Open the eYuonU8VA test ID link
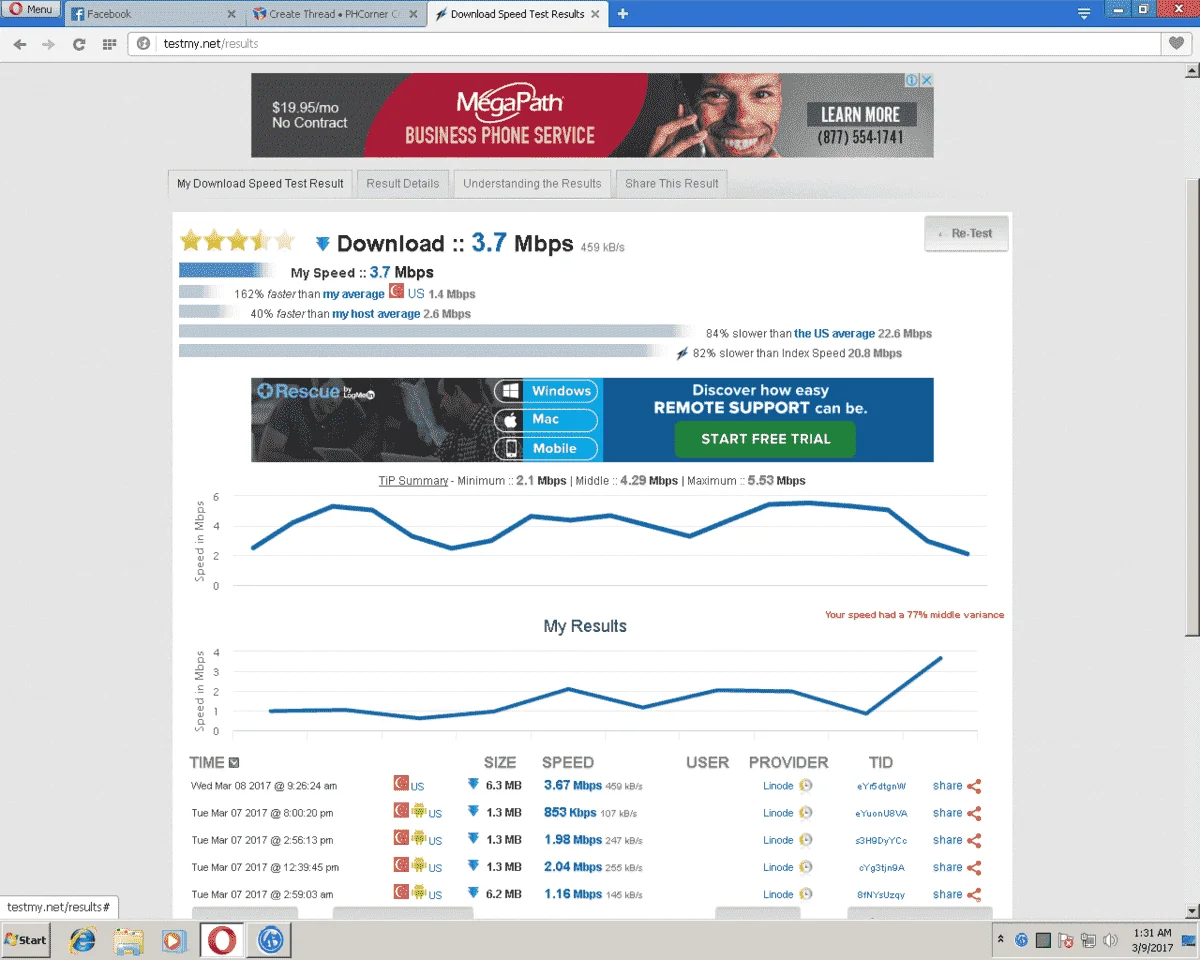1200x960 pixels. point(881,814)
